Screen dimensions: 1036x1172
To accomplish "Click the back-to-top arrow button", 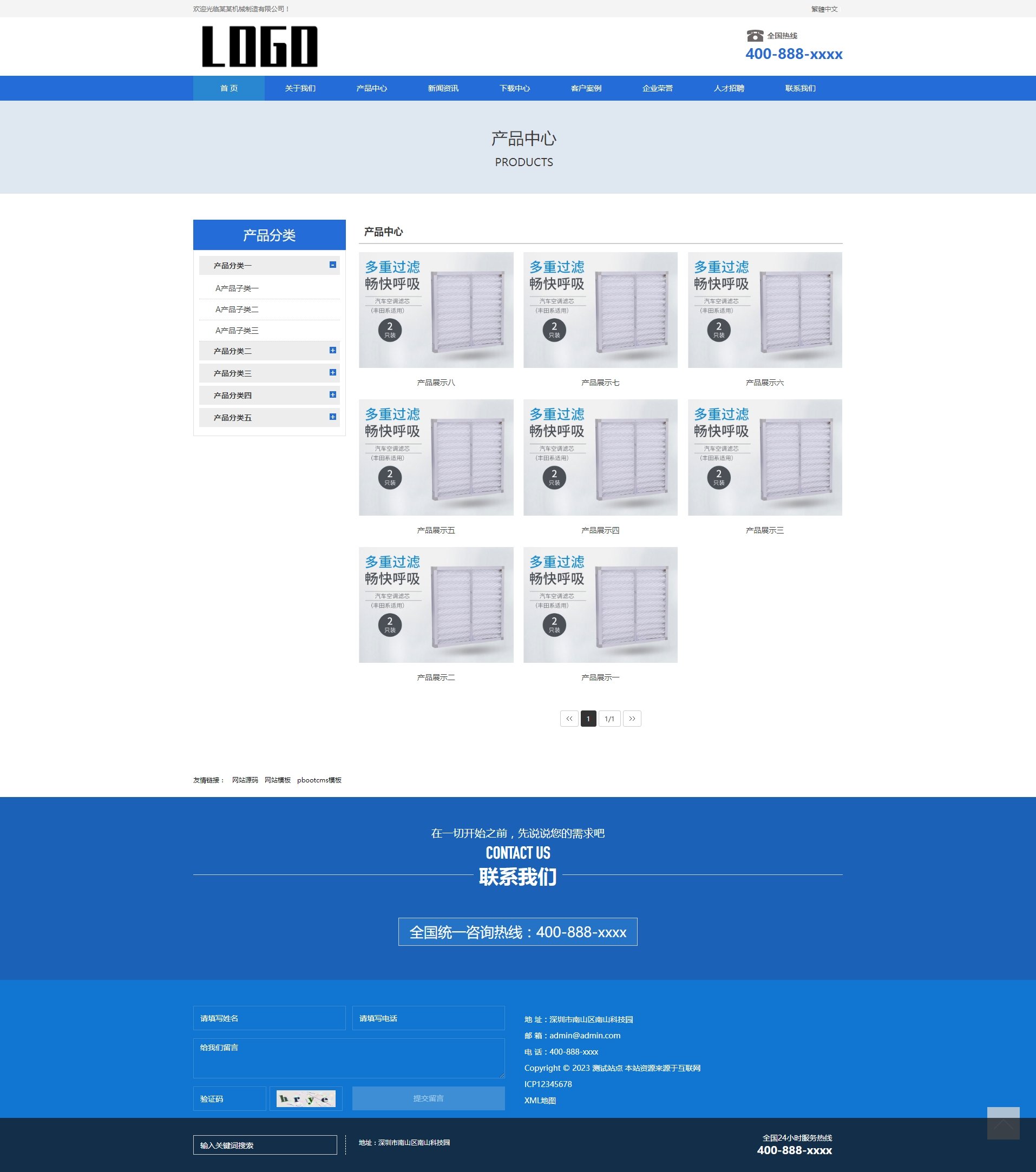I will [1003, 1123].
